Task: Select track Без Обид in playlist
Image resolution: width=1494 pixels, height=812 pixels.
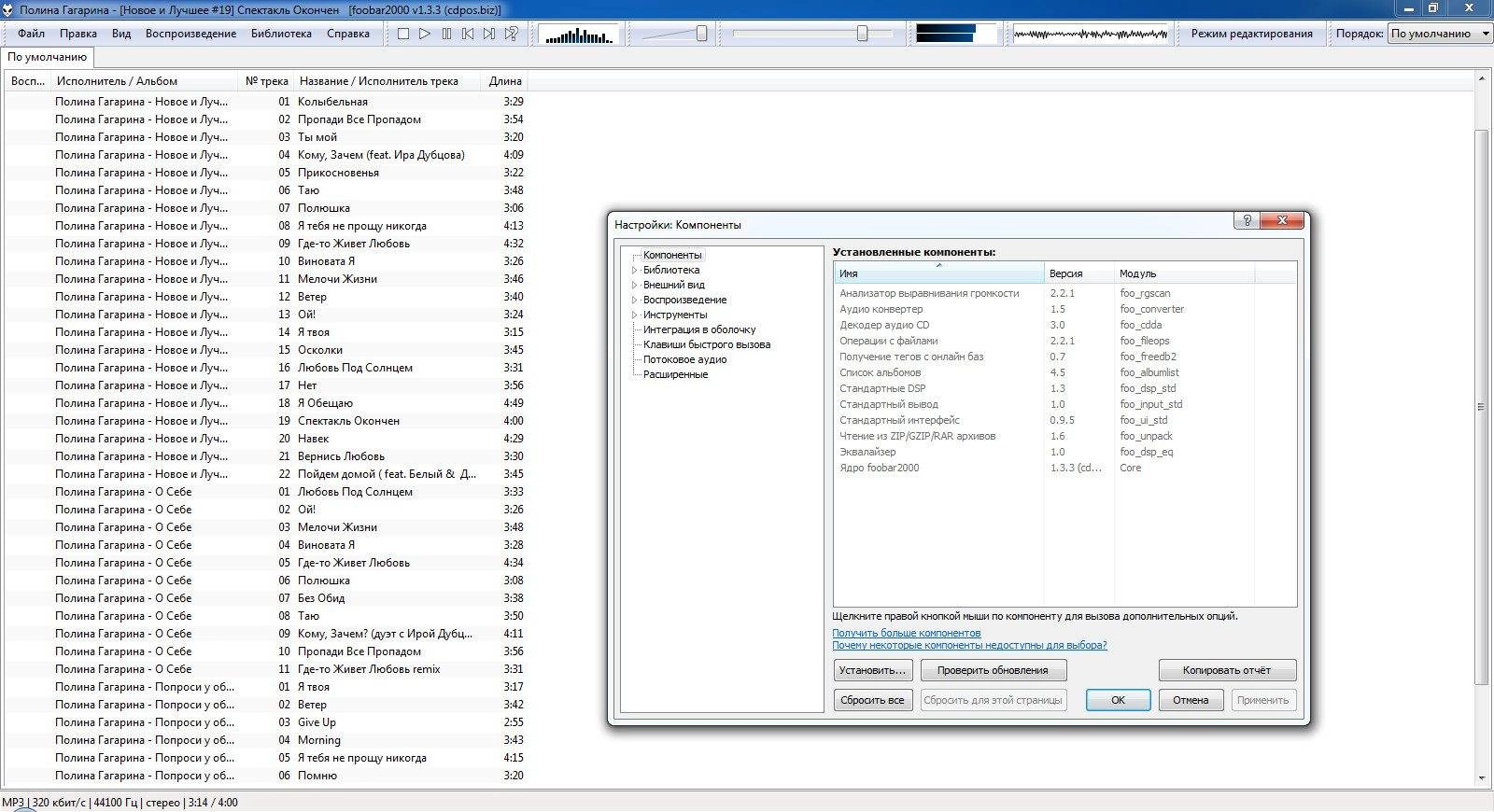Action: coord(265,598)
